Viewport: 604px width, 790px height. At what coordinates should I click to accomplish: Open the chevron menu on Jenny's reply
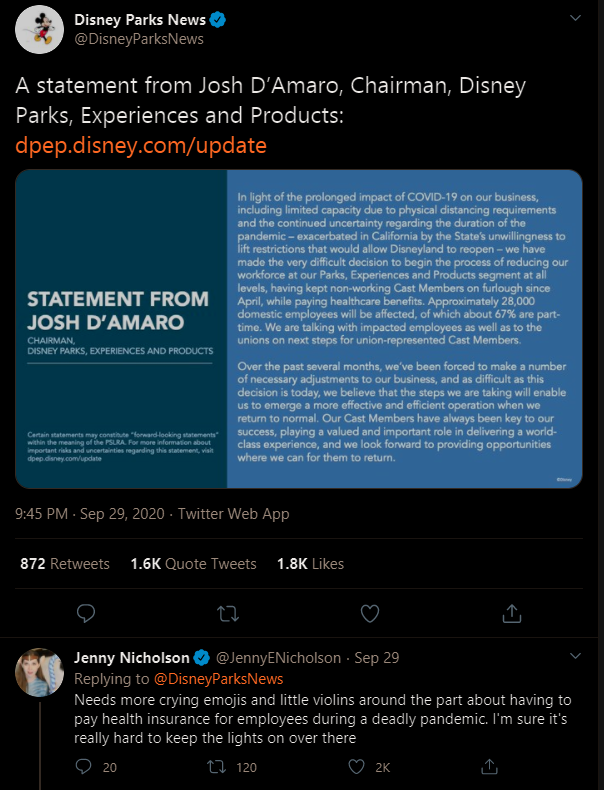pos(575,656)
